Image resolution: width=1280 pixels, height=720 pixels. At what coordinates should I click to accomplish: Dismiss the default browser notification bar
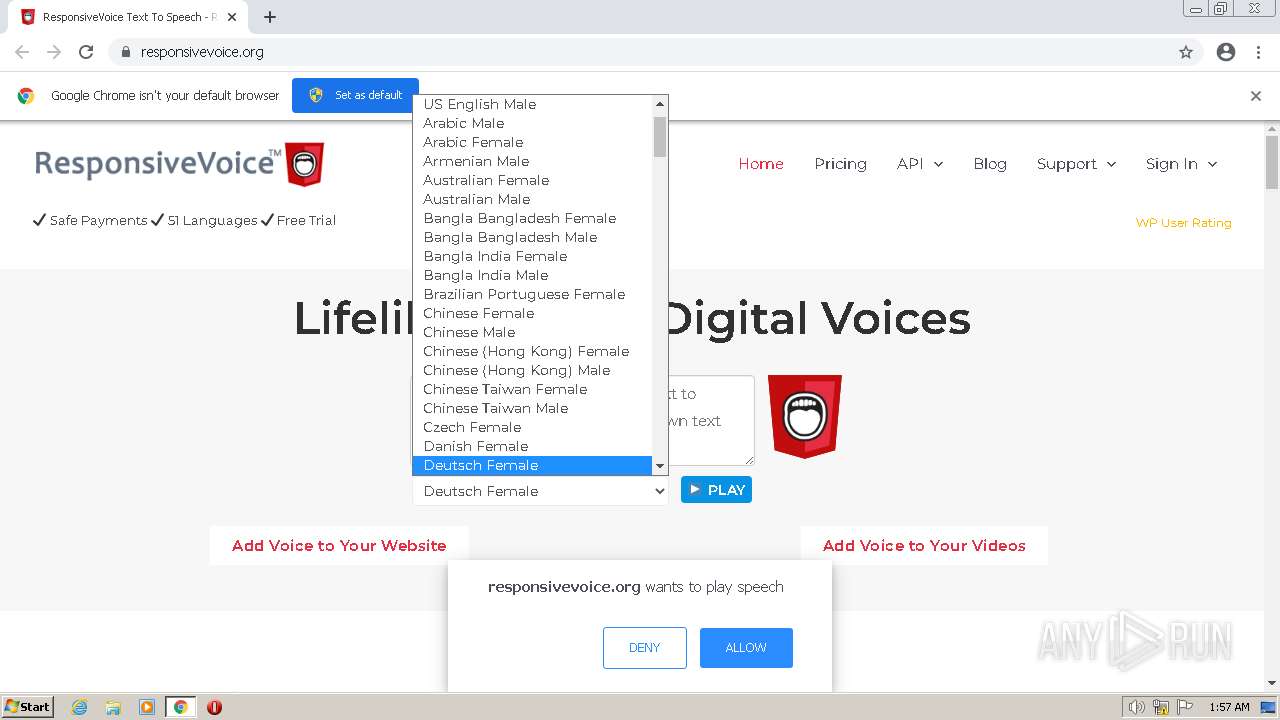pyautogui.click(x=1256, y=96)
